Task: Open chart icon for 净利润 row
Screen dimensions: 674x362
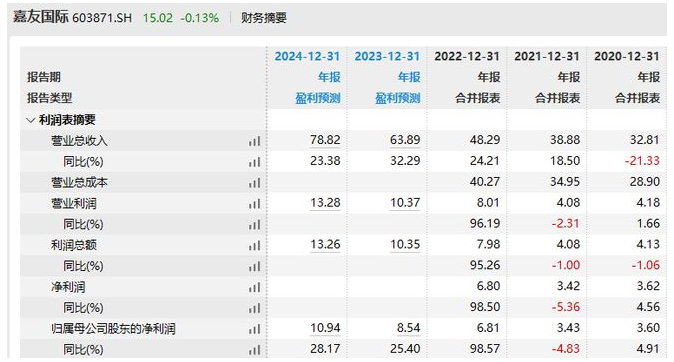Action: pyautogui.click(x=254, y=287)
